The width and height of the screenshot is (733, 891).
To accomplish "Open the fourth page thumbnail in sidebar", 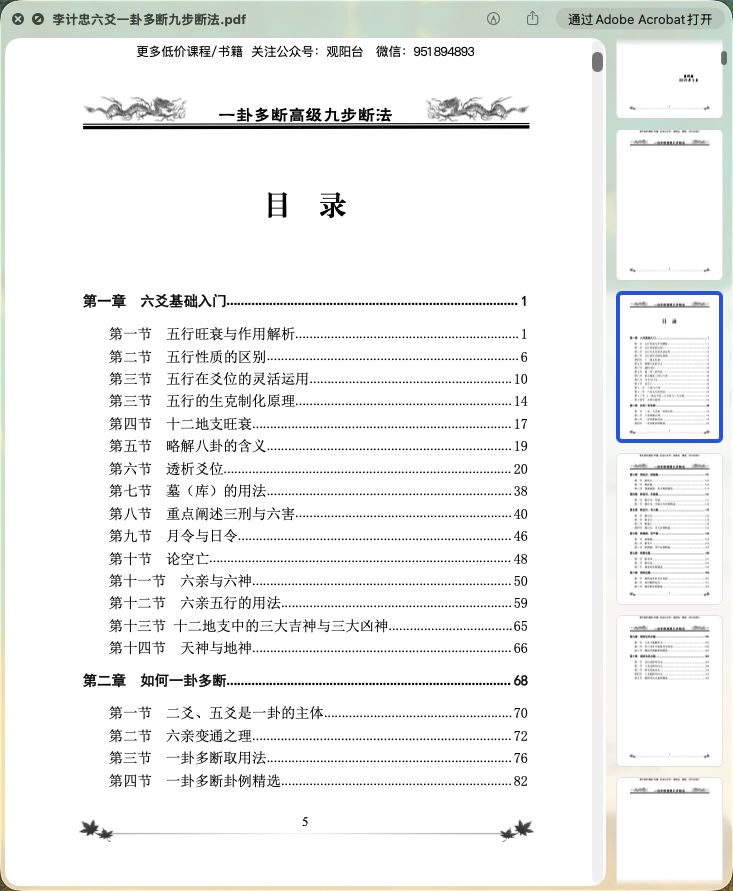I will coord(668,528).
